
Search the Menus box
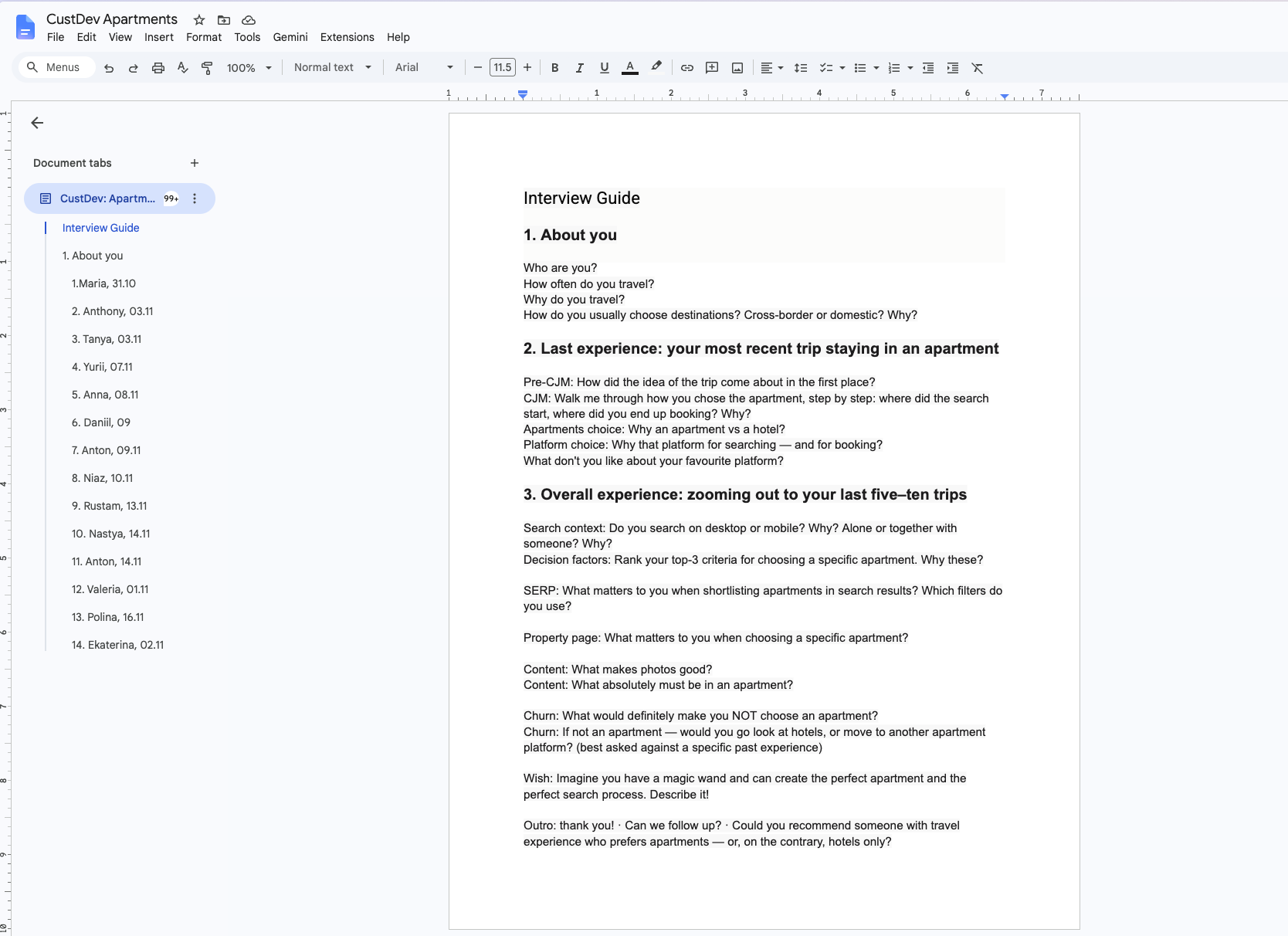57,67
